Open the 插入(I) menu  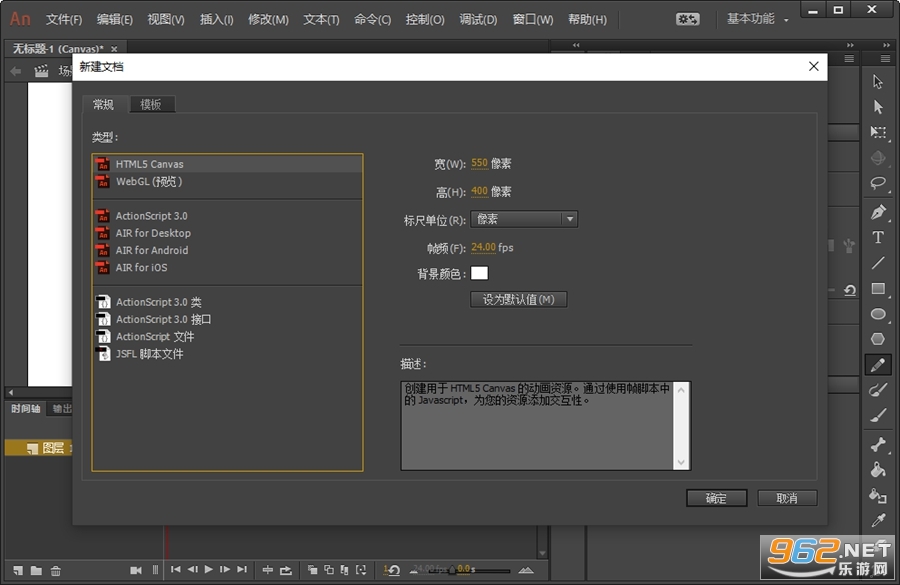(216, 20)
